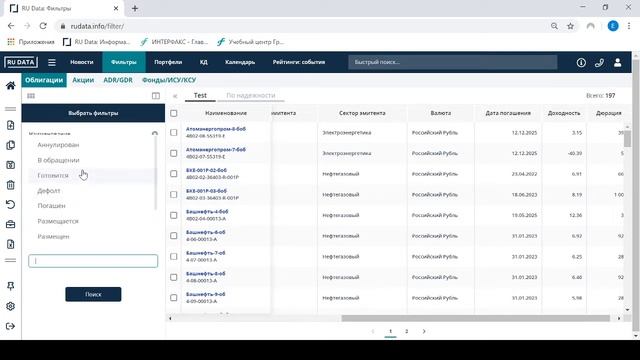Check the Башнефть-7-об row
Viewport: 640px width, 360px height.
[x=173, y=256]
